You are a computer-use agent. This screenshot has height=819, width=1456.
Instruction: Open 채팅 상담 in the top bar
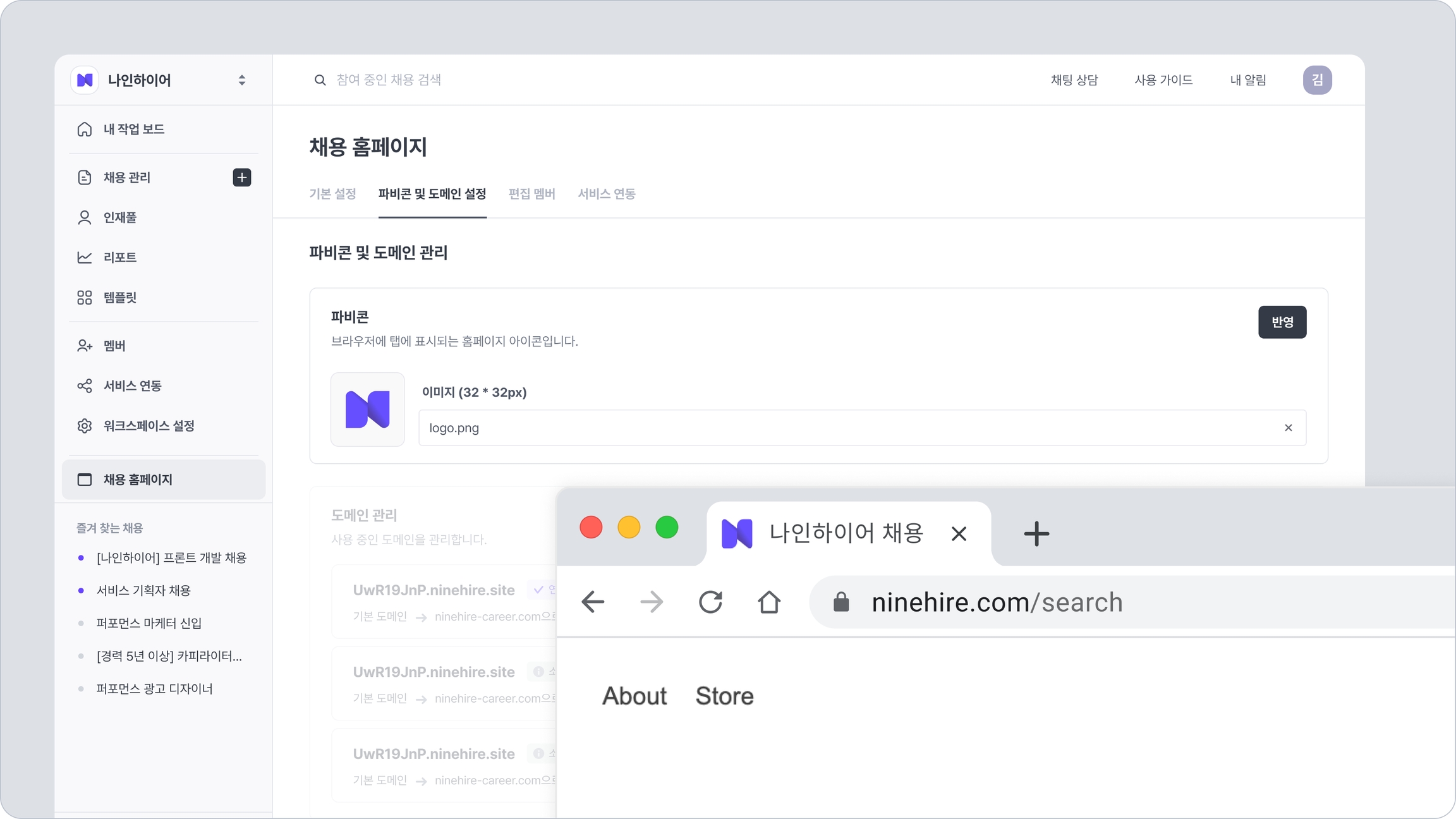tap(1074, 80)
